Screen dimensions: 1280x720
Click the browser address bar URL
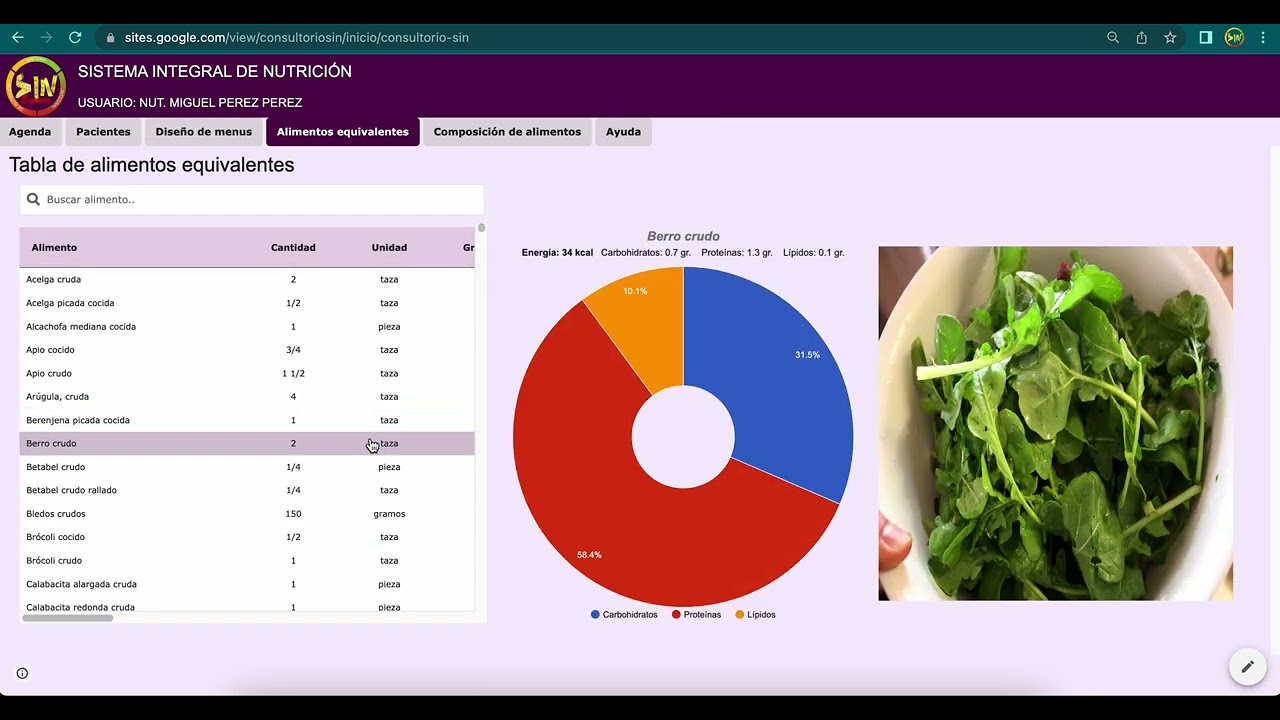tap(297, 37)
